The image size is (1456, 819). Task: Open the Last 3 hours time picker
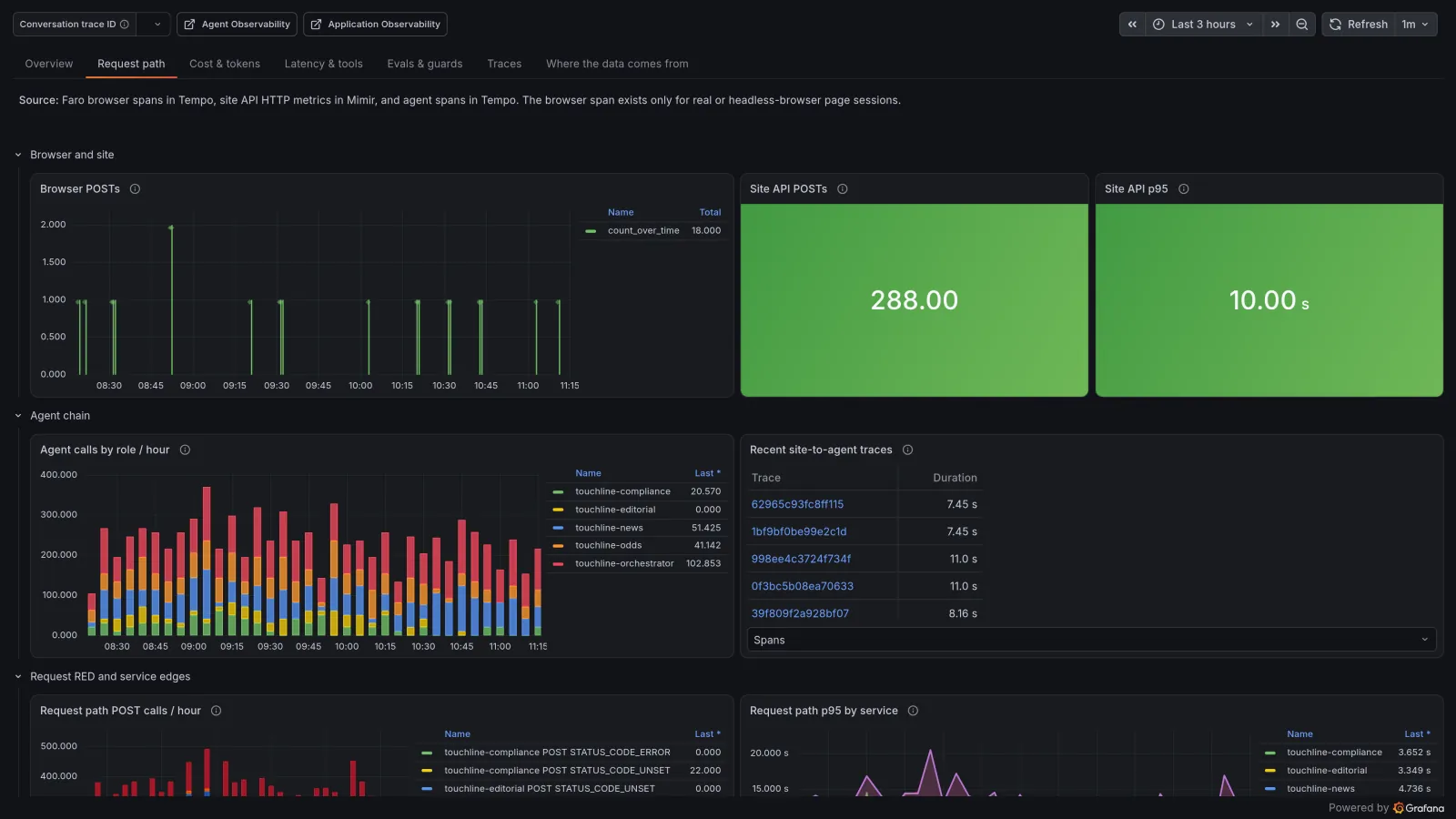coord(1203,25)
